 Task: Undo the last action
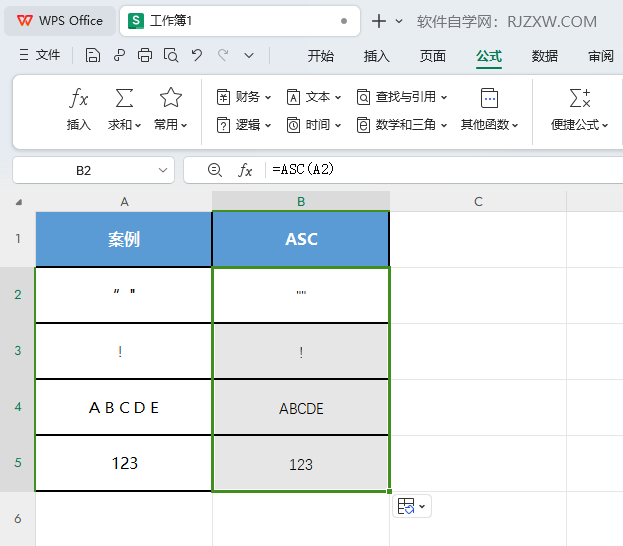197,56
